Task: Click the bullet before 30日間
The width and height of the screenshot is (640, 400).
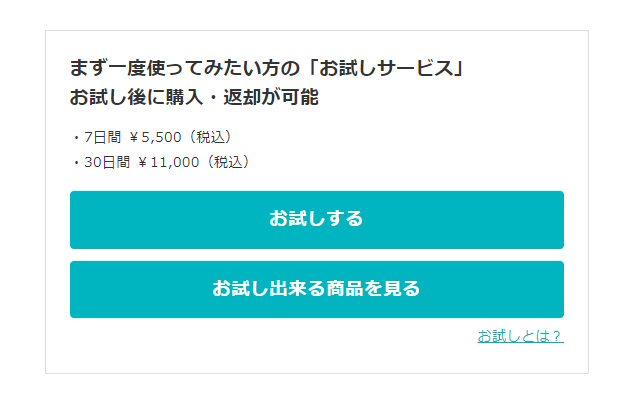Action: 76,161
